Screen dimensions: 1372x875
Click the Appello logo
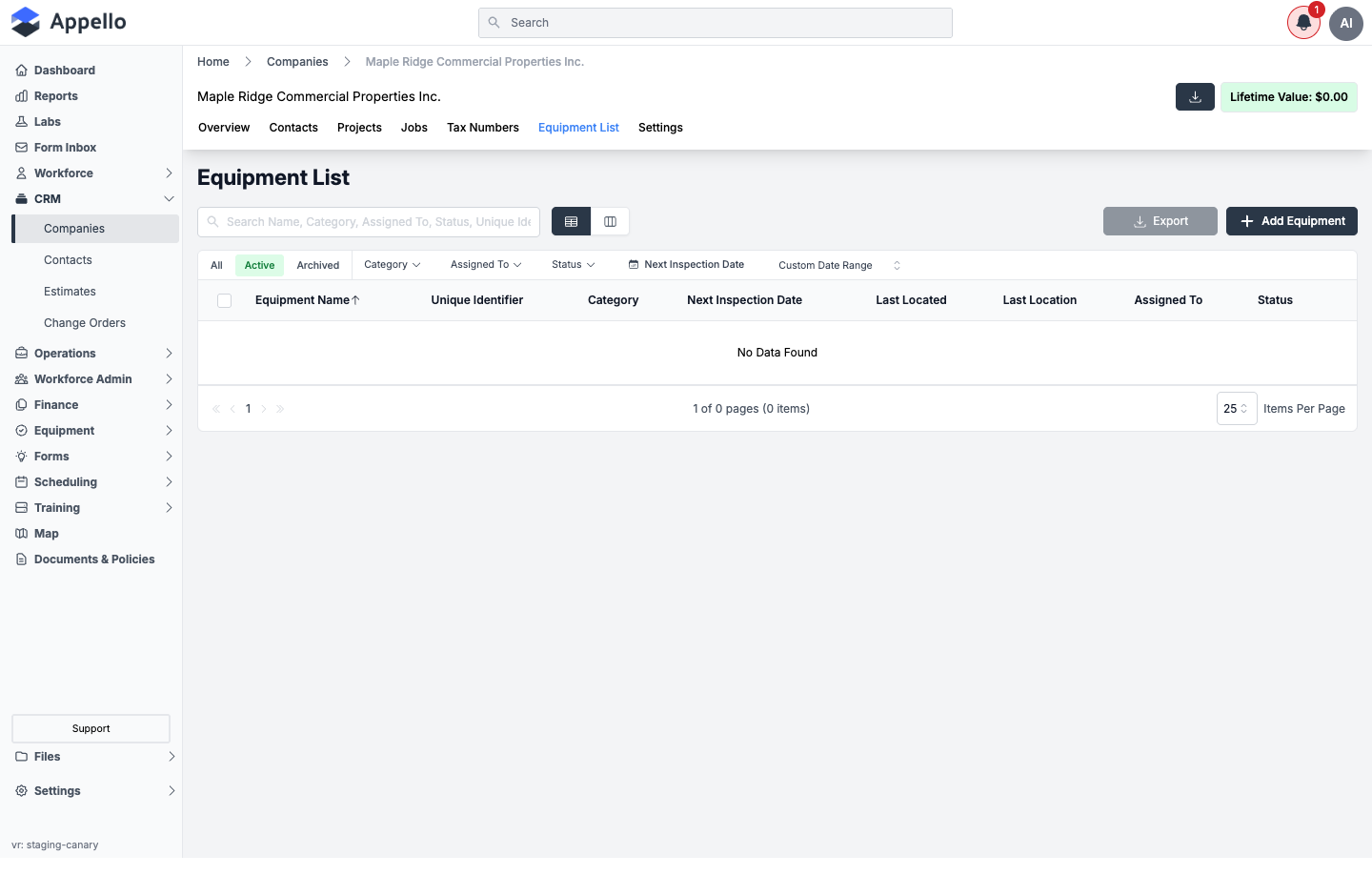pos(69,22)
